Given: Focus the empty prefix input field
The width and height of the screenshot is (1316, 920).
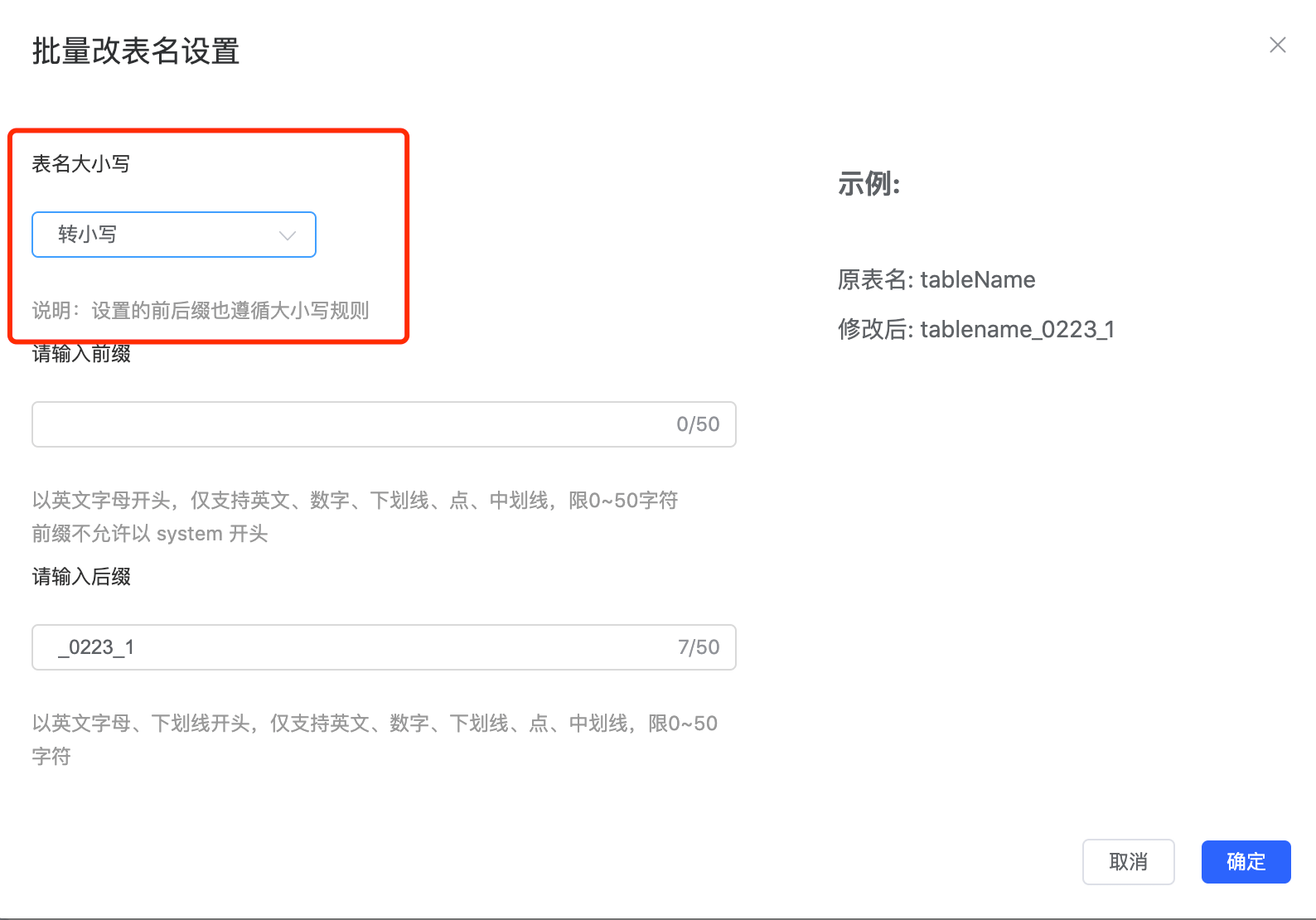Looking at the screenshot, I should click(x=348, y=424).
